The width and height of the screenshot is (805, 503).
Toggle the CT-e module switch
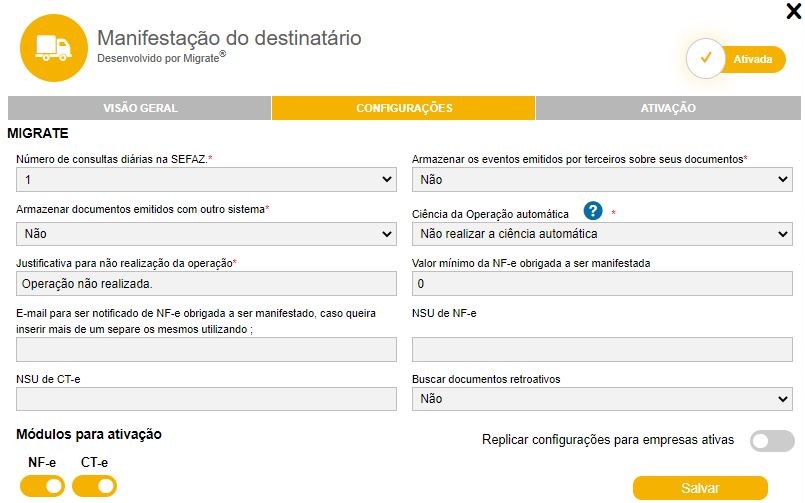[x=94, y=486]
